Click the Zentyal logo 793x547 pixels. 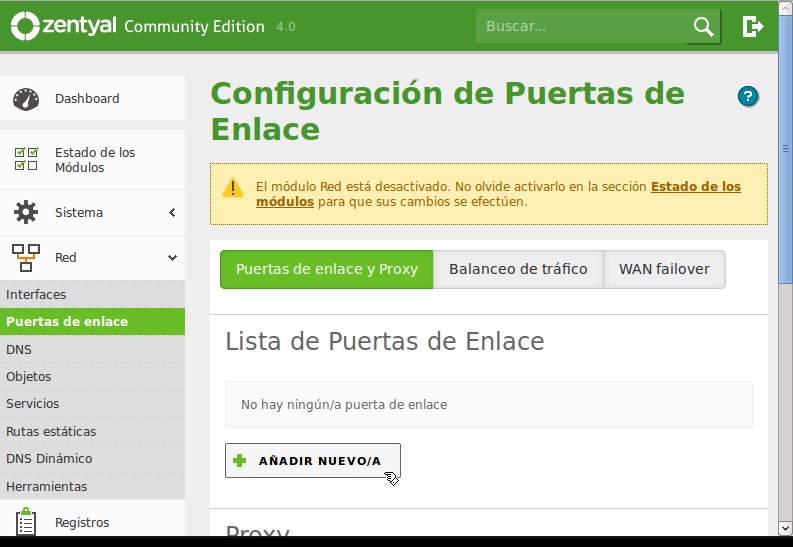click(x=63, y=26)
